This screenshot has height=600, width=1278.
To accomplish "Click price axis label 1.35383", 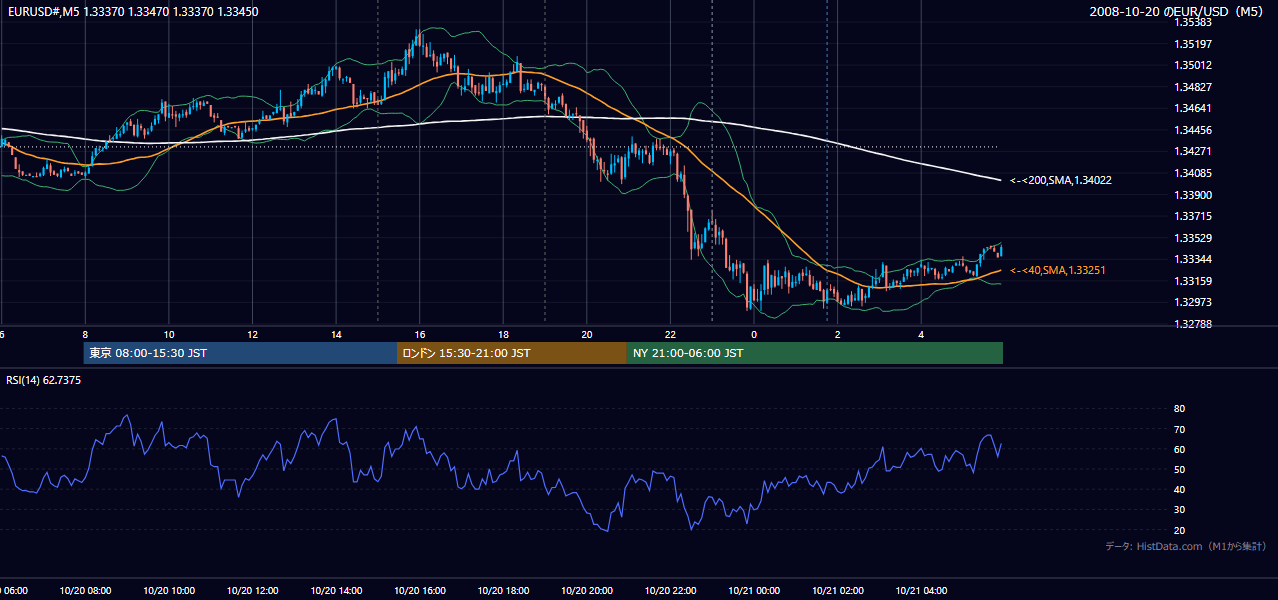I will coord(1193,22).
